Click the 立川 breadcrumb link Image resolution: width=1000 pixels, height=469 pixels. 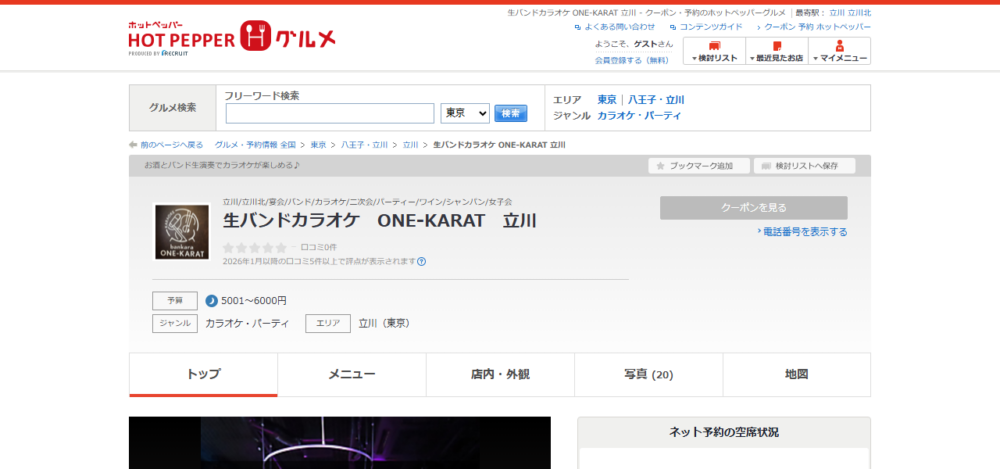(410, 145)
